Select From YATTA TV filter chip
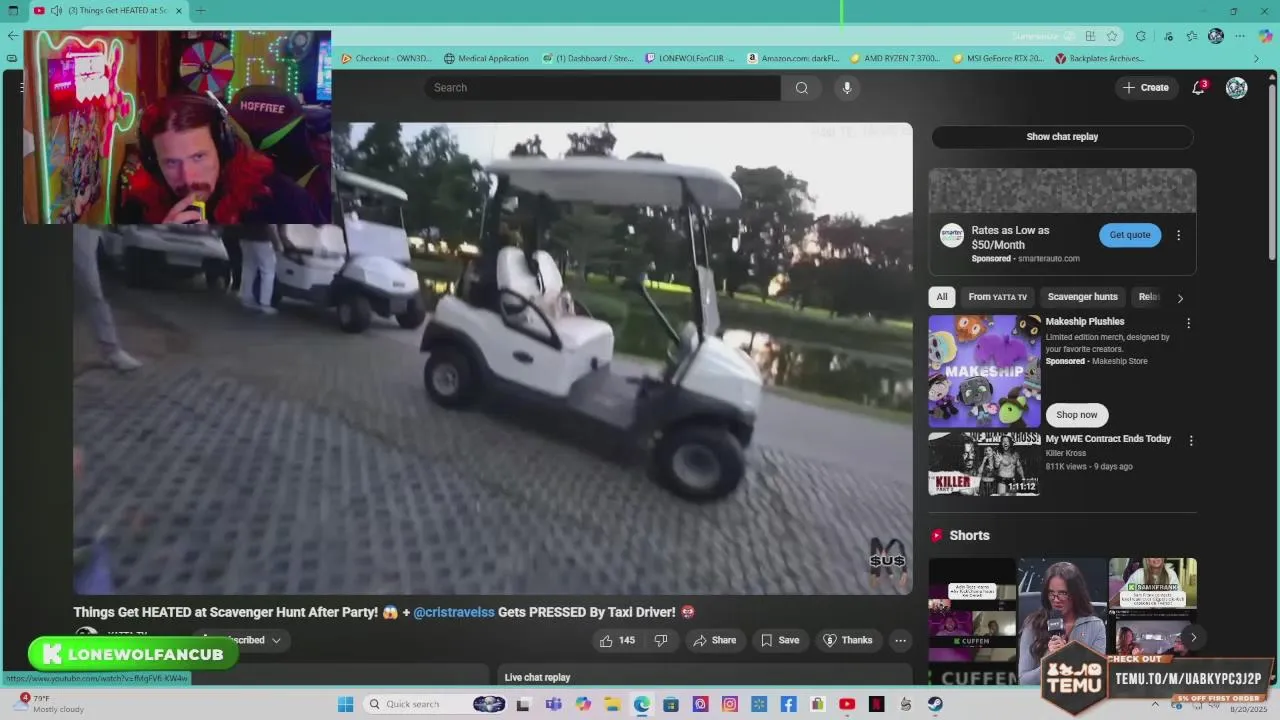 coord(997,297)
